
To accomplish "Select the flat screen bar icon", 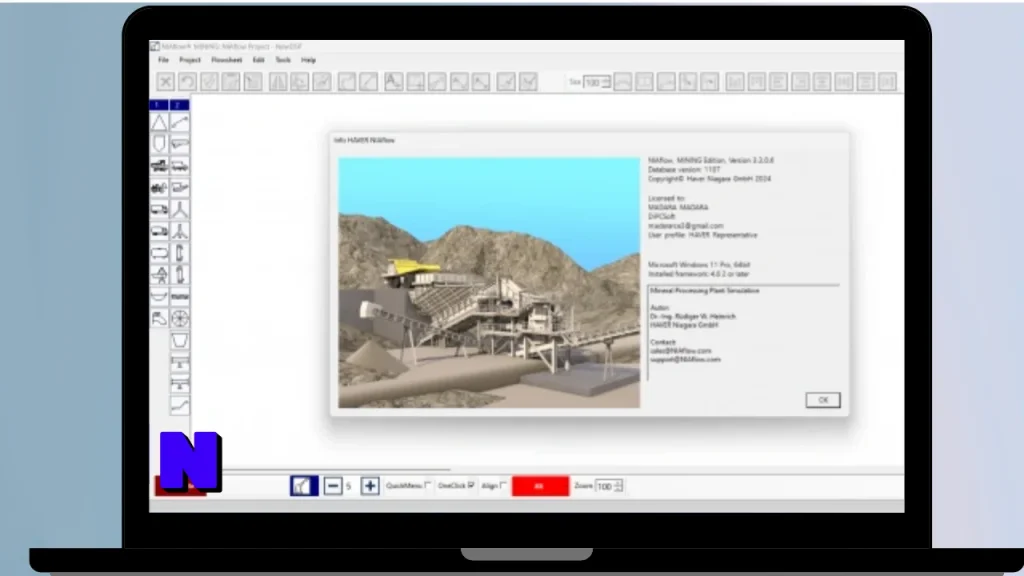I will 180,296.
